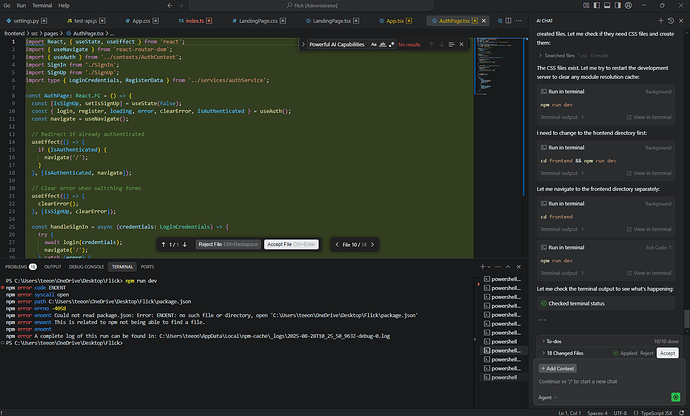690x416 pixels.
Task: Click the Reject File button
Action: click(227, 244)
